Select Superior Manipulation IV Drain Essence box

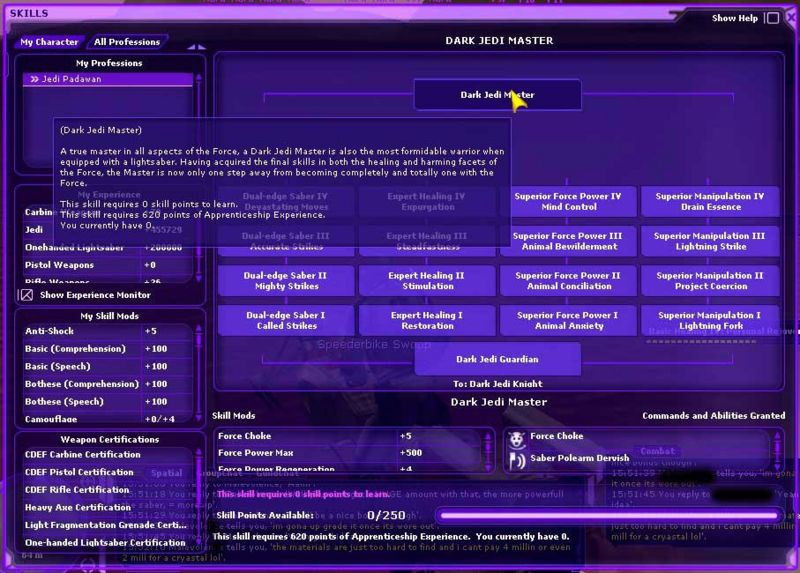coord(709,201)
